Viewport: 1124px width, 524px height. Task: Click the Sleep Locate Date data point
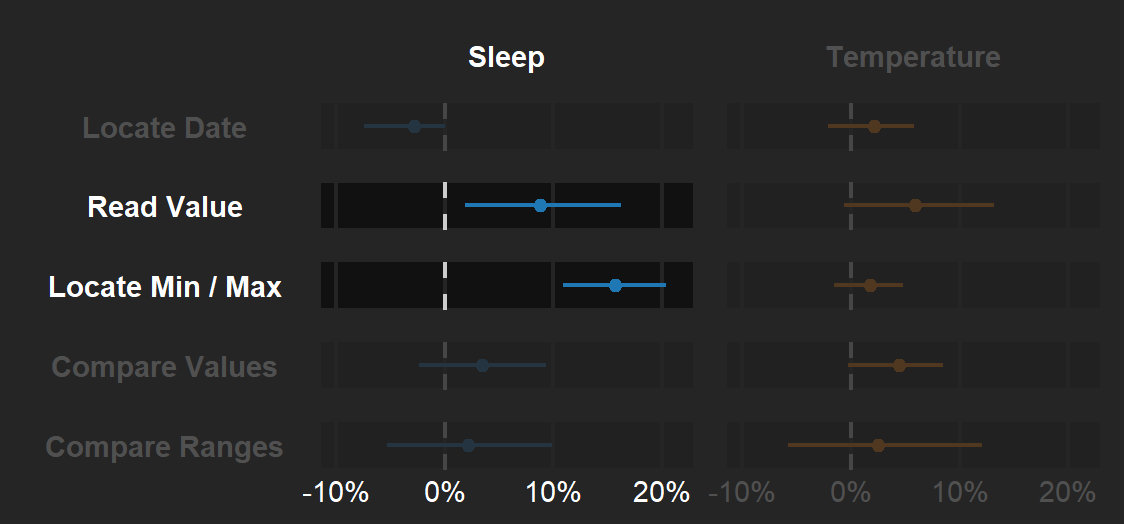pos(414,126)
